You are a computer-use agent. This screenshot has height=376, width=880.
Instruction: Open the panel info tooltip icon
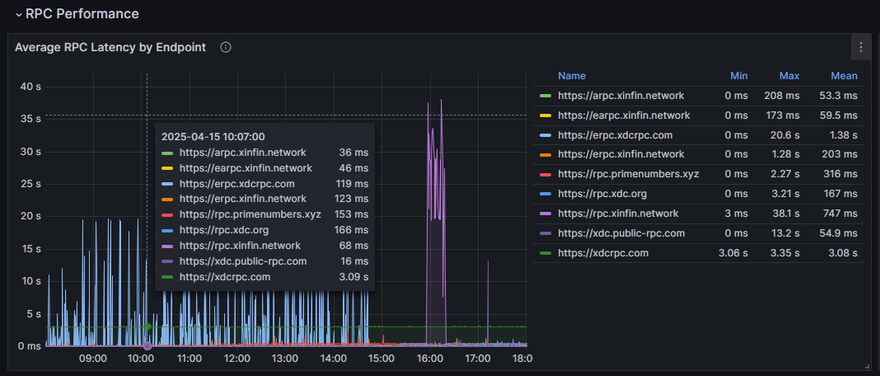226,48
